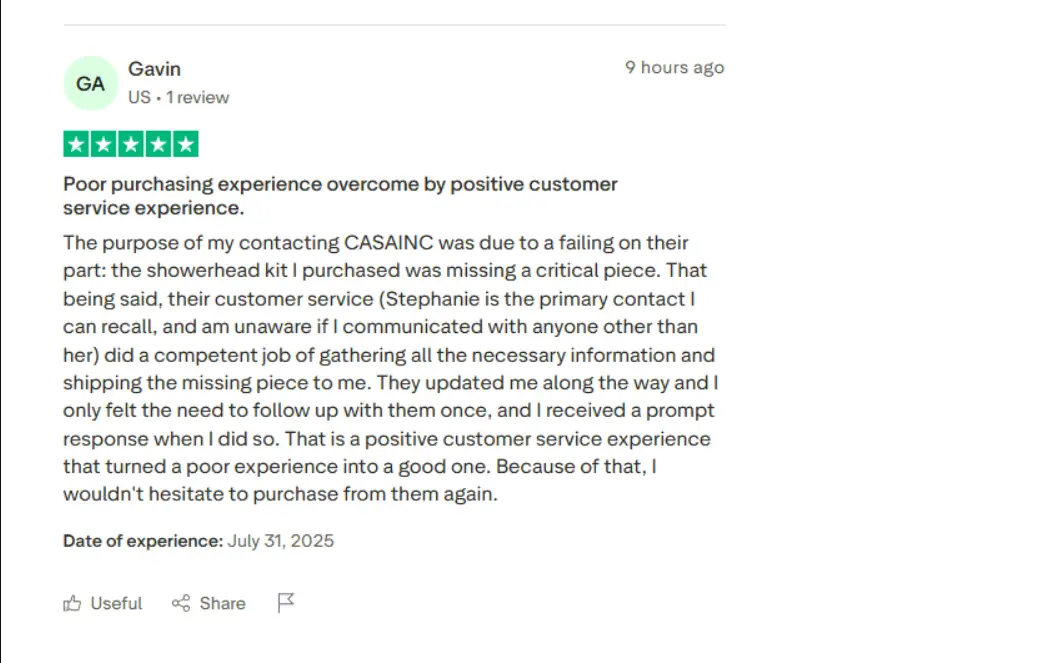Click the last line 'wouldn't hesitate to purchase'
This screenshot has height=663, width=1052.
(280, 494)
